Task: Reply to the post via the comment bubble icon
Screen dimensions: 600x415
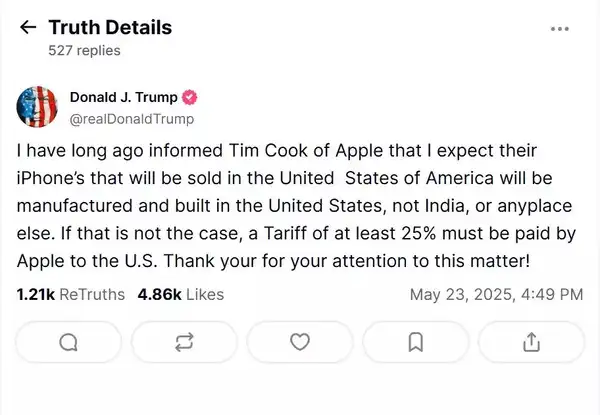Action: point(68,342)
